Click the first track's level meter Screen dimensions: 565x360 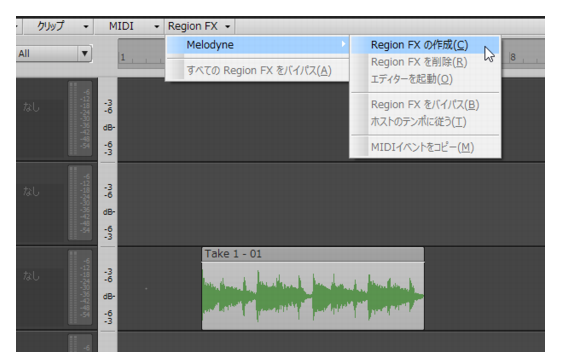[80, 119]
